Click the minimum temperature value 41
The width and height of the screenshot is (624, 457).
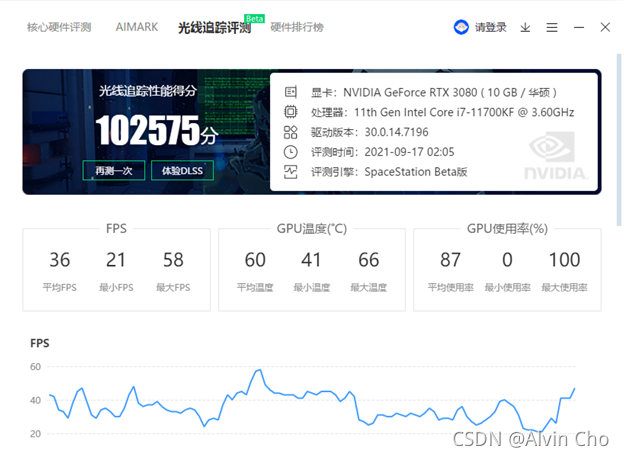(311, 260)
